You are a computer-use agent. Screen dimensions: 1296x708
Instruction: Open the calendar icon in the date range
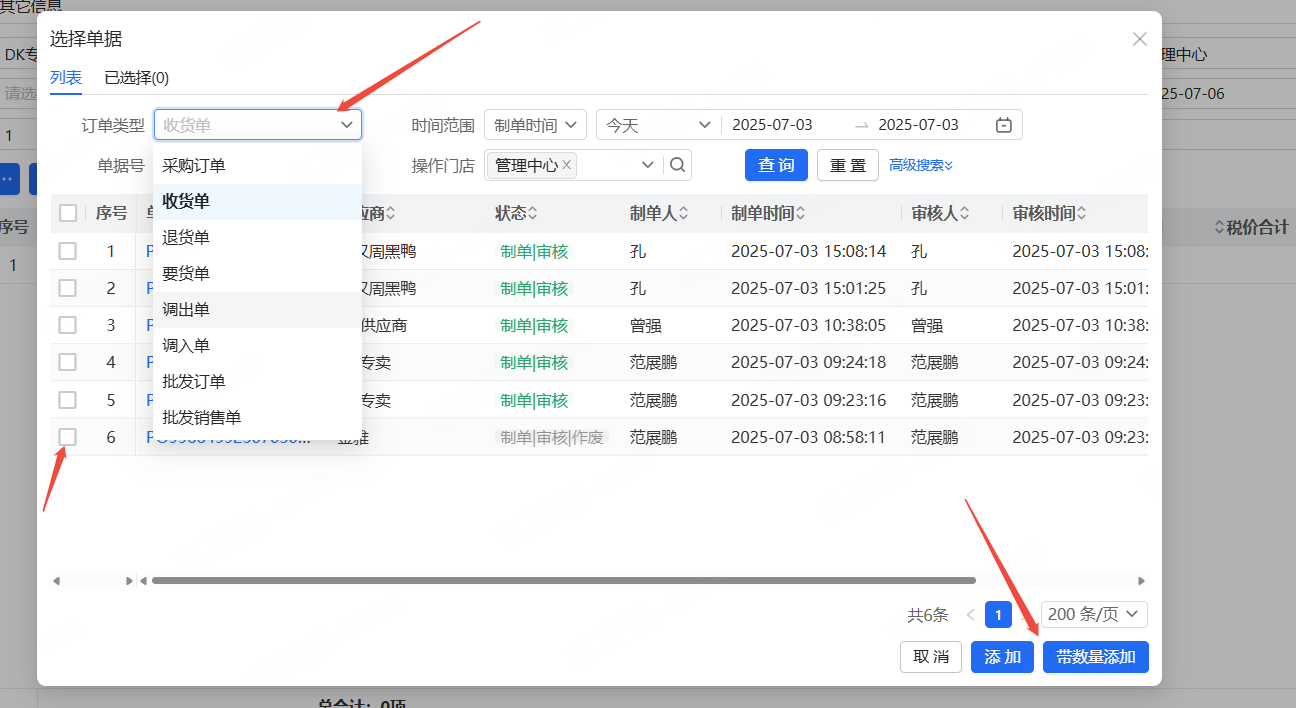[1004, 125]
